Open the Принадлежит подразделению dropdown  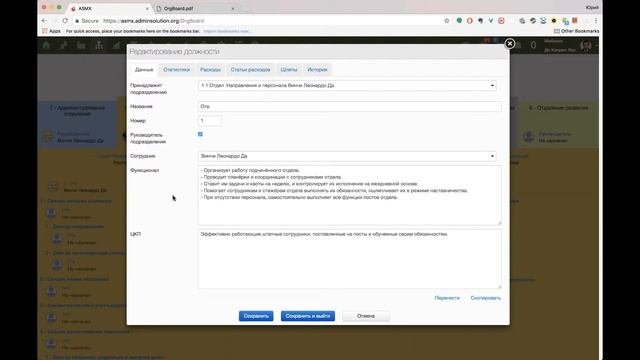[347, 86]
